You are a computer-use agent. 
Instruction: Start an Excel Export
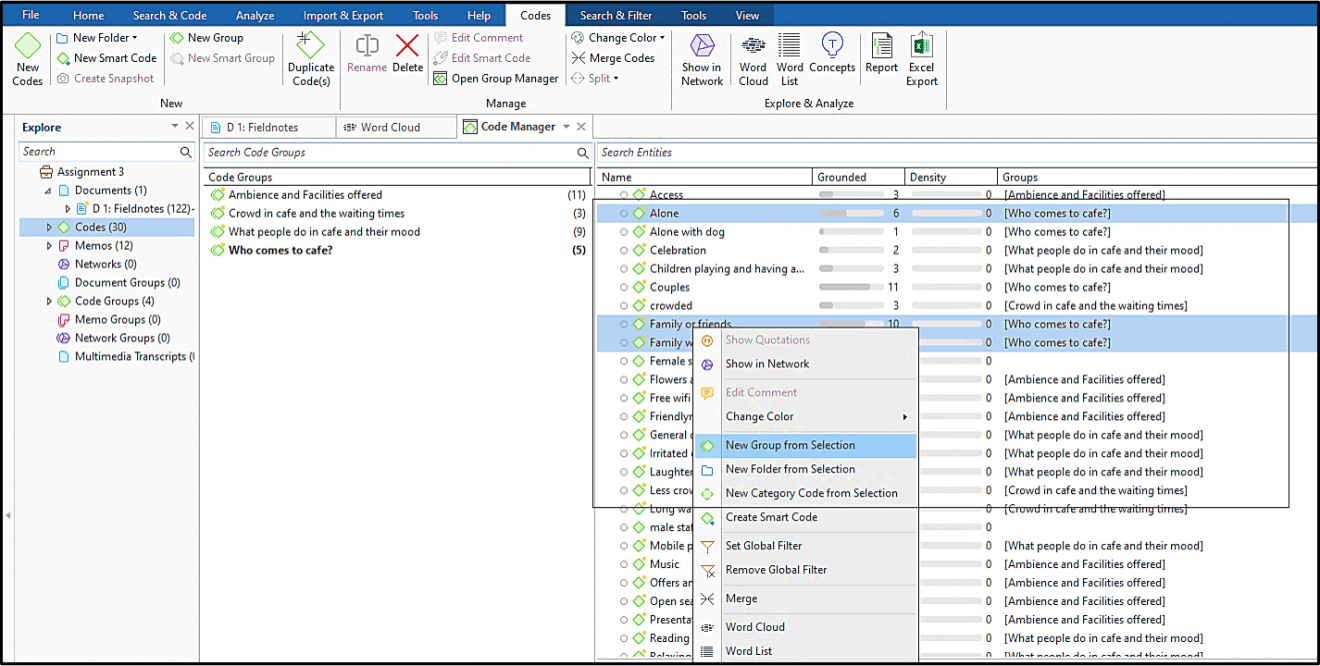(x=921, y=55)
